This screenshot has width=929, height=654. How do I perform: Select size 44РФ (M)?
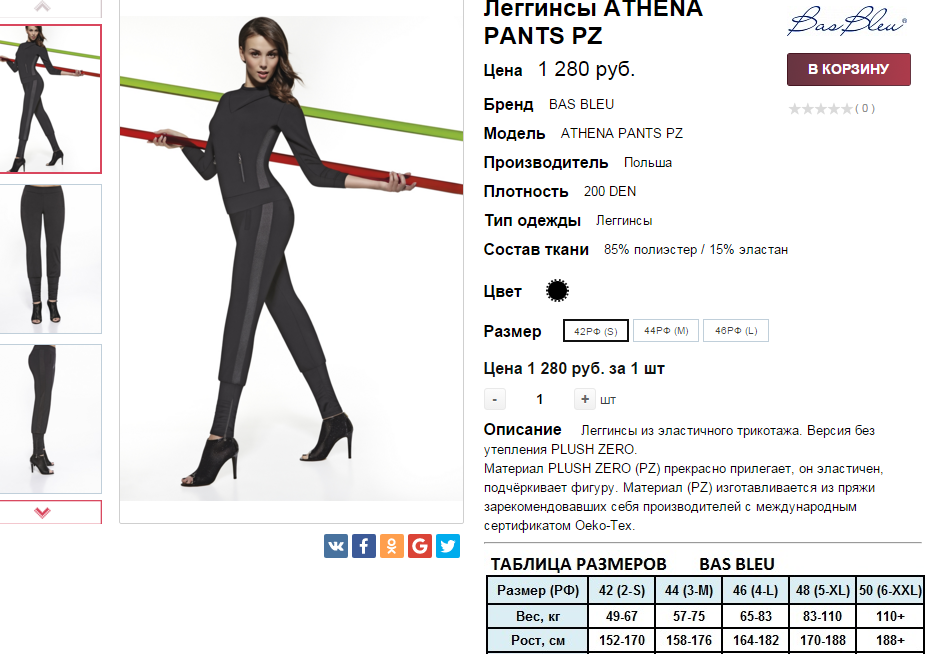(x=666, y=330)
